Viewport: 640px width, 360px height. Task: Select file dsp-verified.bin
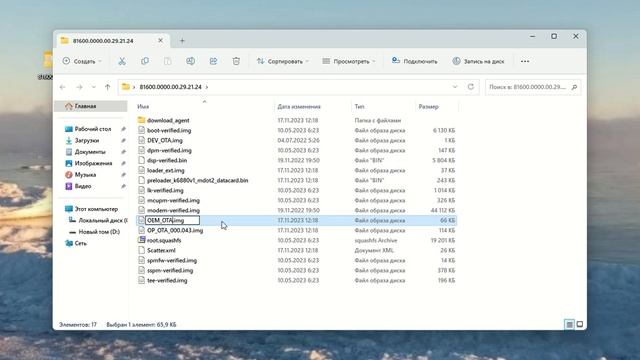point(167,160)
